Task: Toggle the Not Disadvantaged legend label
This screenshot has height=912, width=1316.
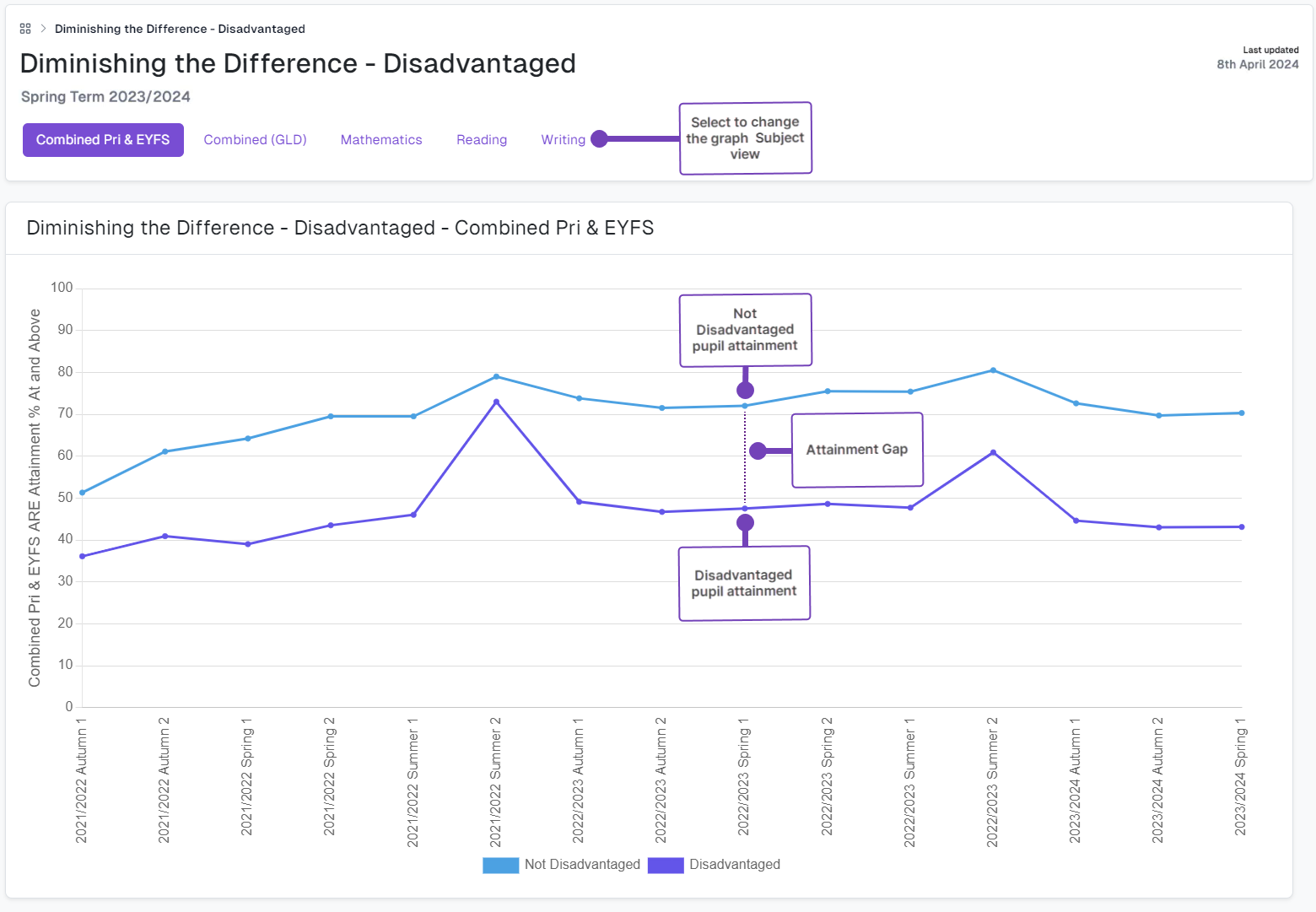Action: [x=582, y=865]
